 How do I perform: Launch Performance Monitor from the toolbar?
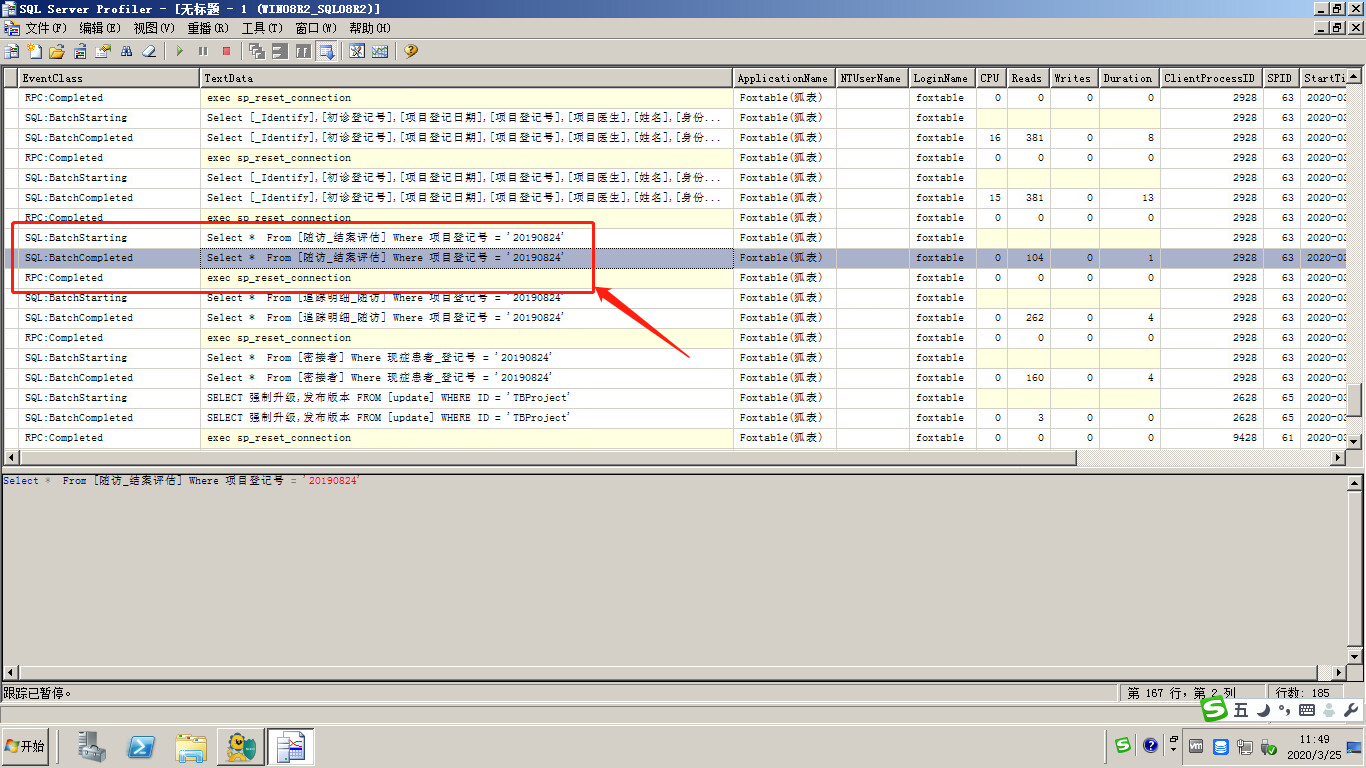pyautogui.click(x=380, y=51)
